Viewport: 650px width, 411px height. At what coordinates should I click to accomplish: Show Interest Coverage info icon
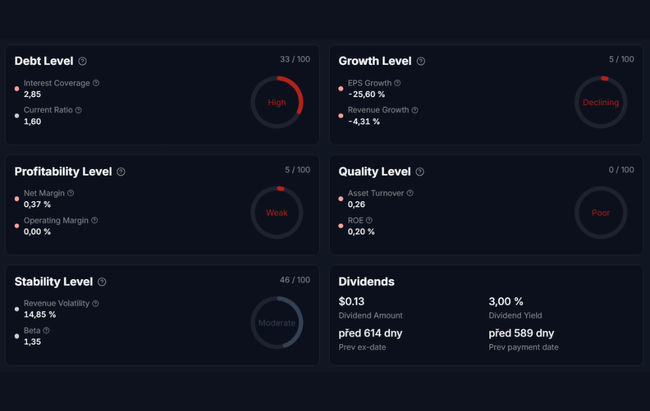coord(96,83)
